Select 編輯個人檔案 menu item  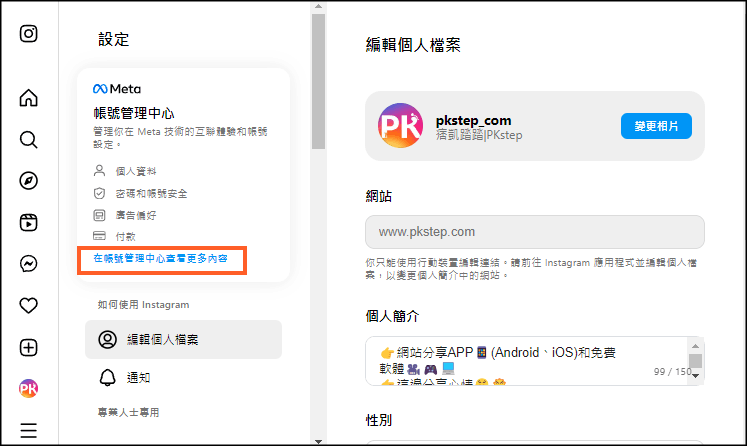click(183, 339)
